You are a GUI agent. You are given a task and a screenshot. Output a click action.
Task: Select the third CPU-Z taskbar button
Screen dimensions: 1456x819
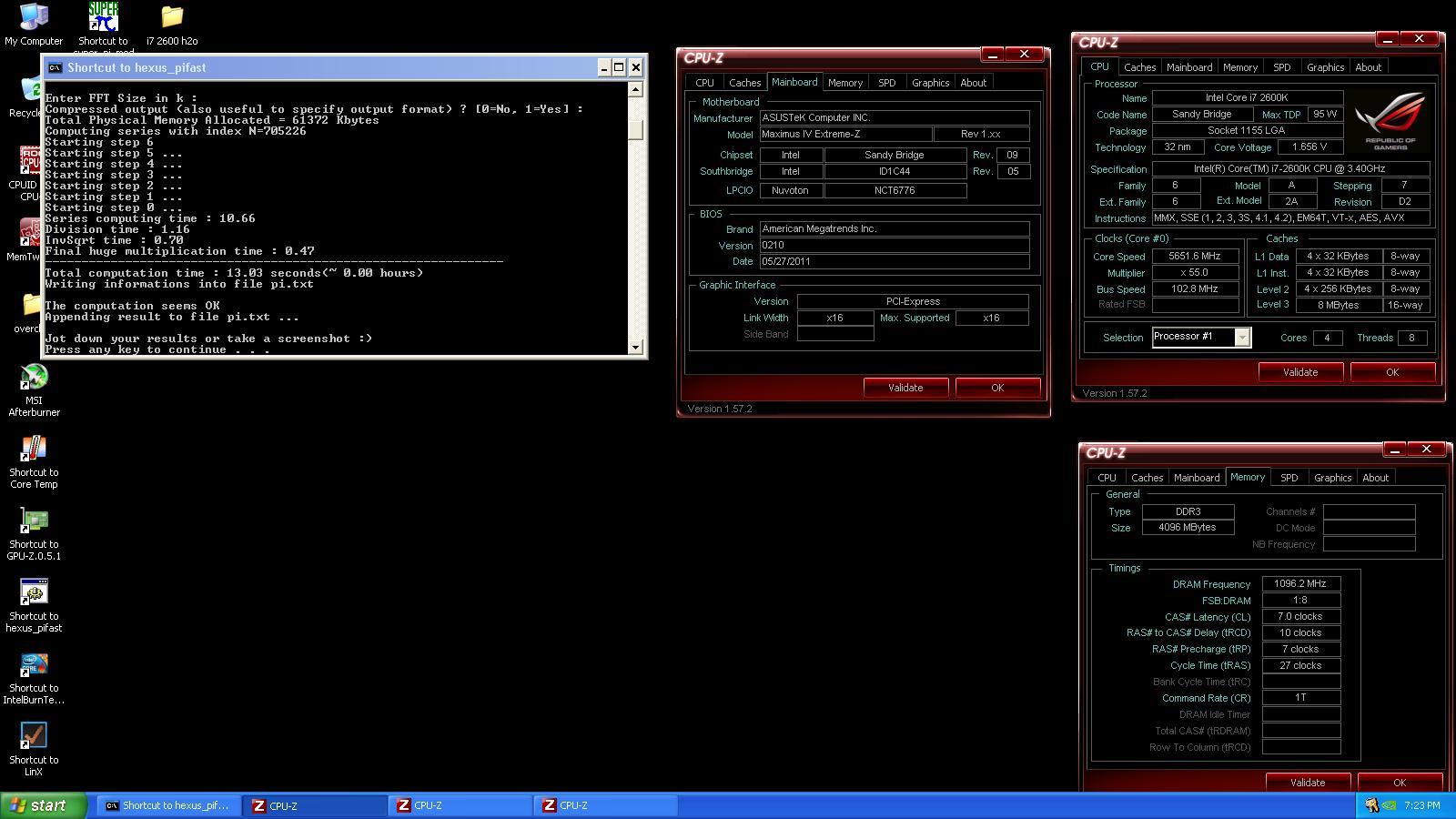tap(606, 805)
